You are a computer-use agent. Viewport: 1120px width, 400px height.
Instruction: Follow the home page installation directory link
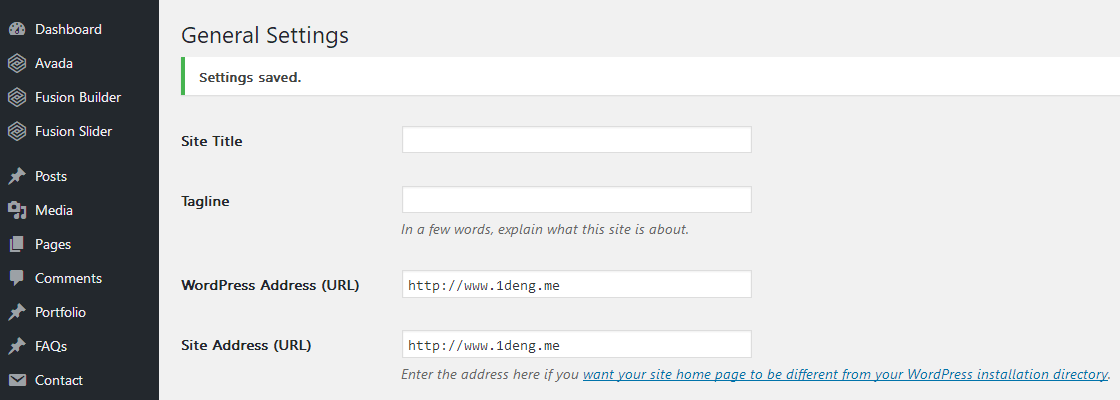coord(845,375)
